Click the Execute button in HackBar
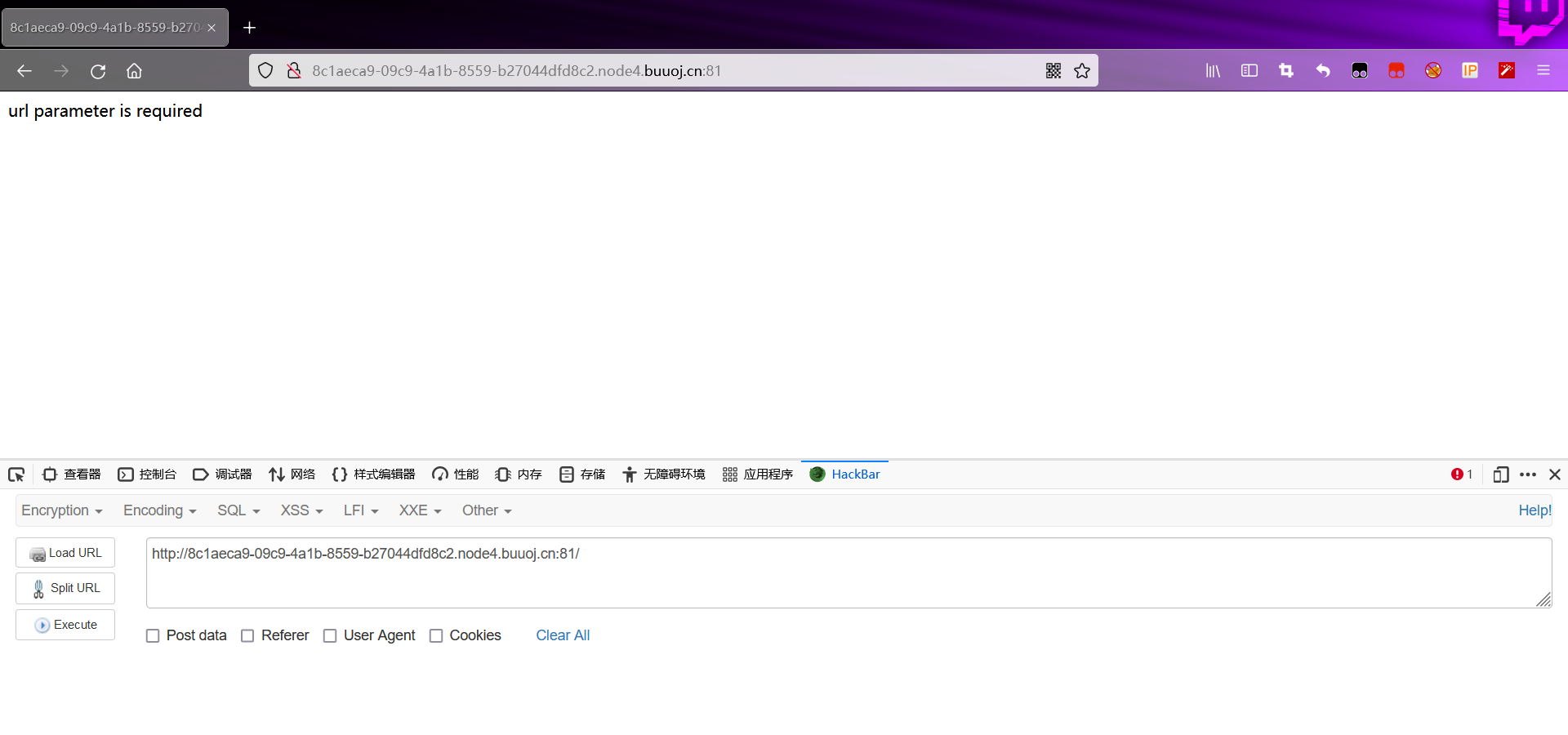 pos(65,625)
